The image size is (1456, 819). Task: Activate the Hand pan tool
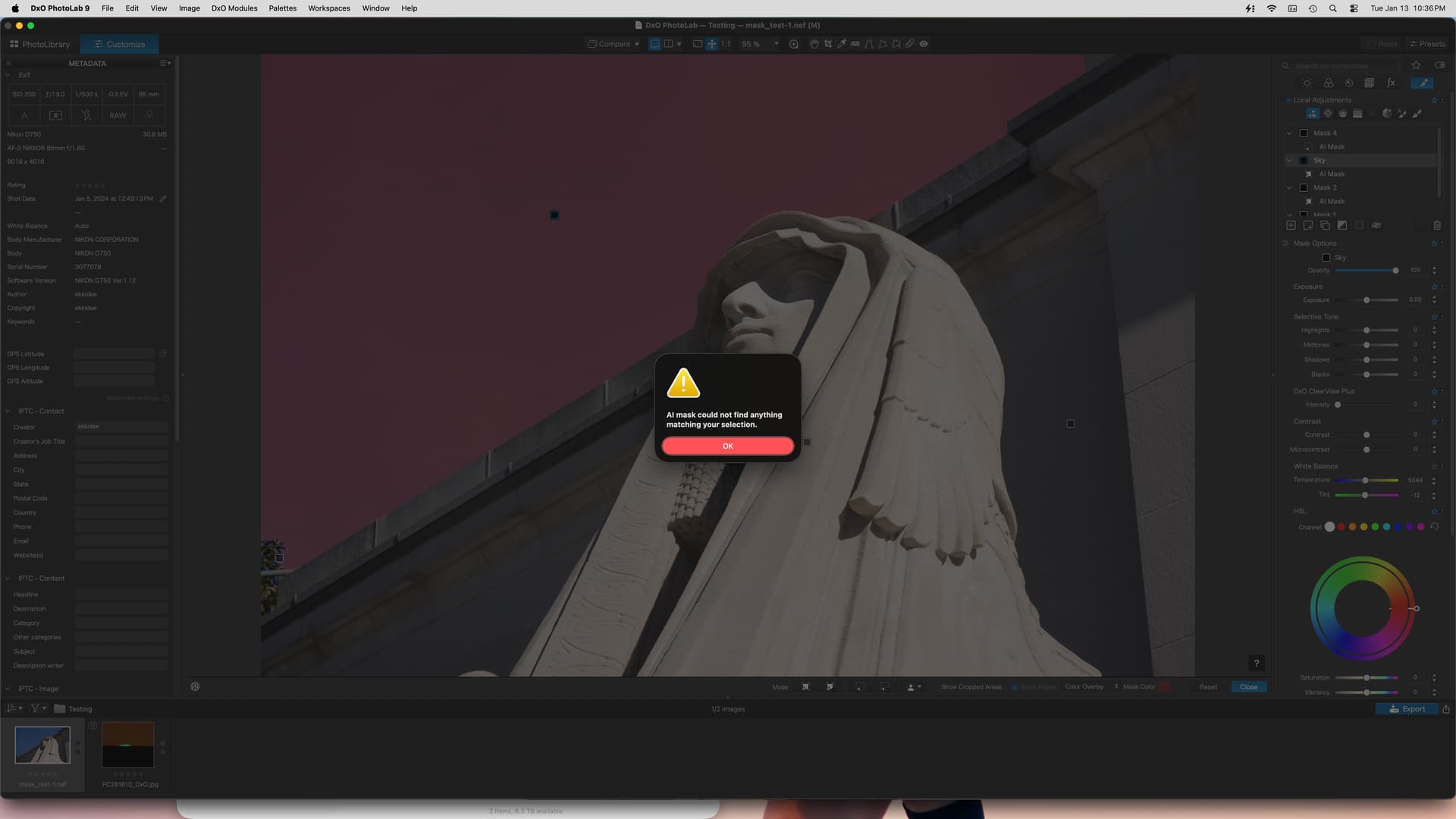[x=814, y=44]
